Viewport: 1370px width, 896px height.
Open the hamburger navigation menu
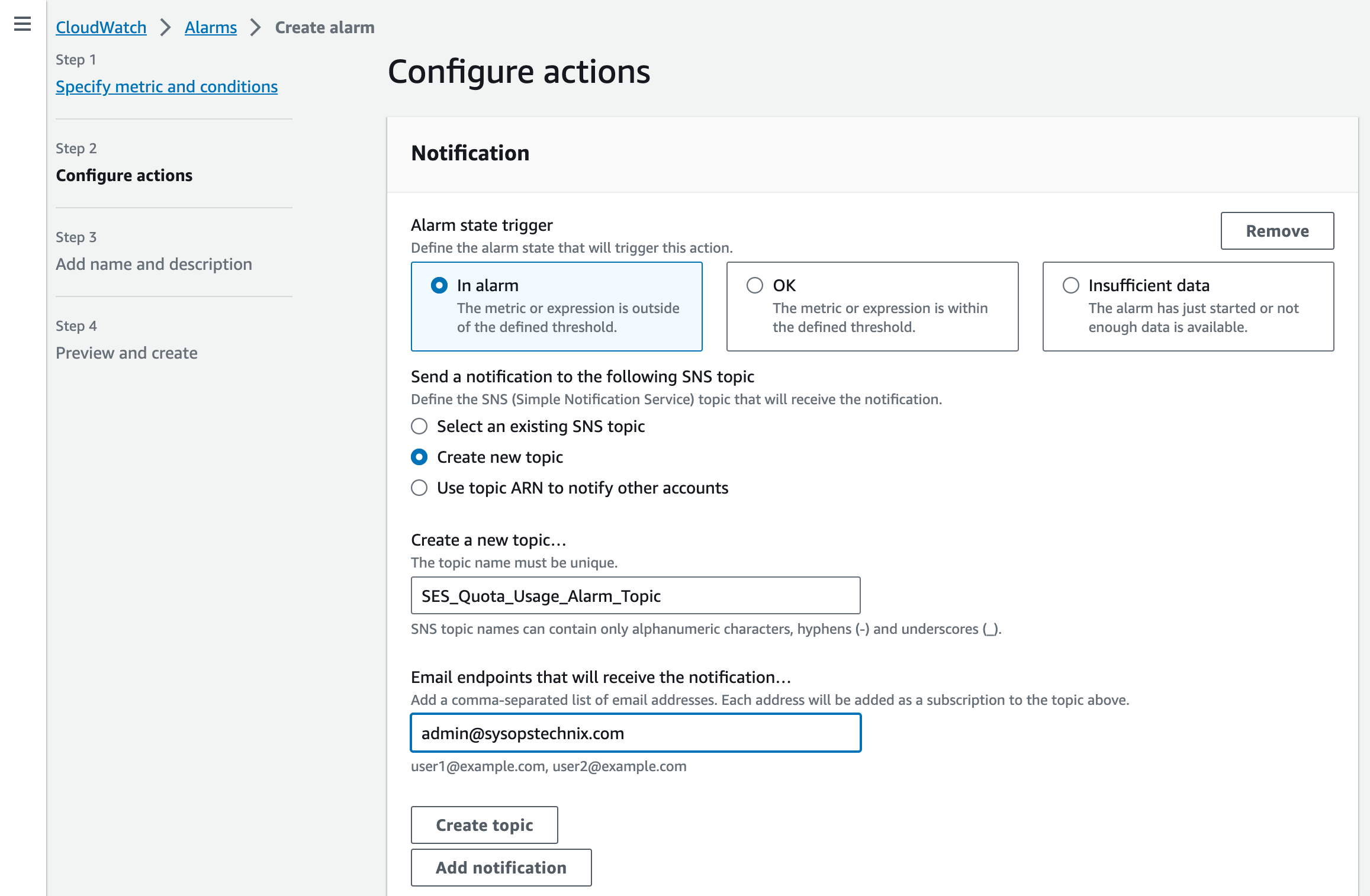click(x=22, y=24)
